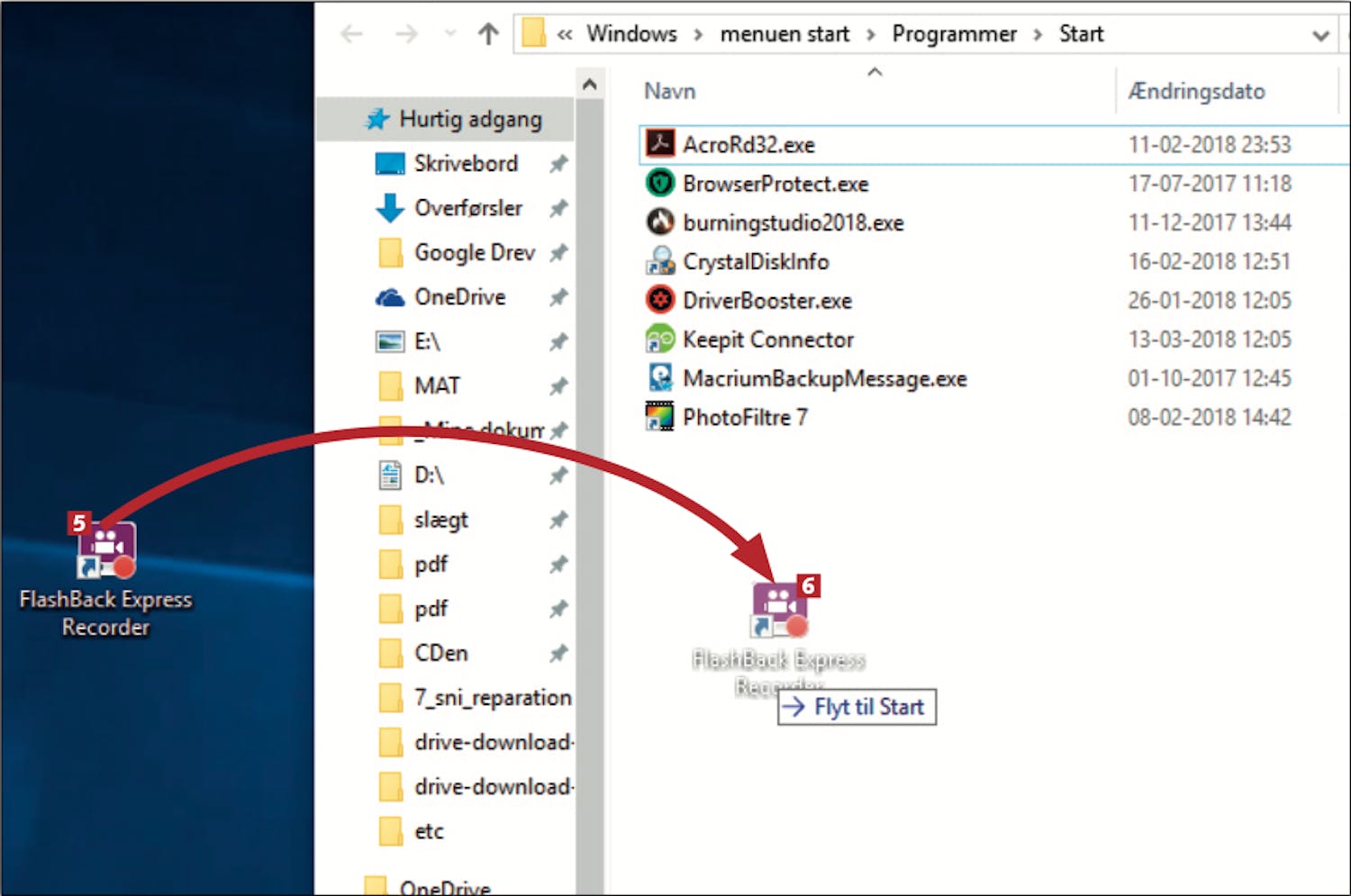Expand chevron after Programmer in path
The width and height of the screenshot is (1351, 896).
pos(1038,35)
